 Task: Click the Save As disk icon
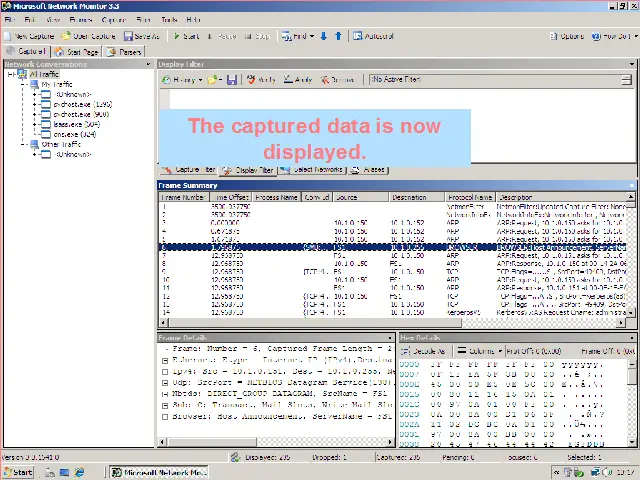(128, 36)
